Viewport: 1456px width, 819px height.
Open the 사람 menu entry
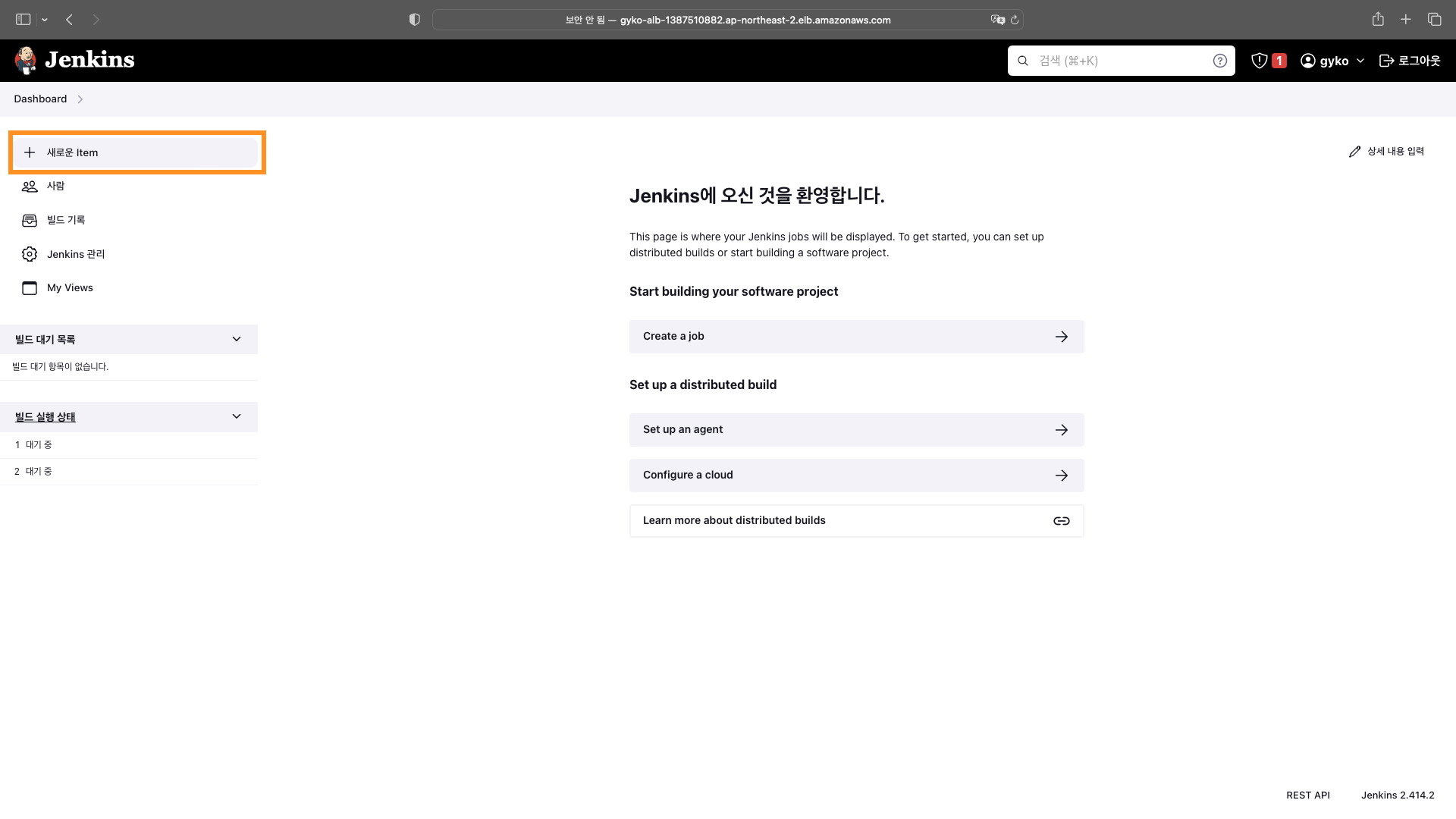(136, 186)
